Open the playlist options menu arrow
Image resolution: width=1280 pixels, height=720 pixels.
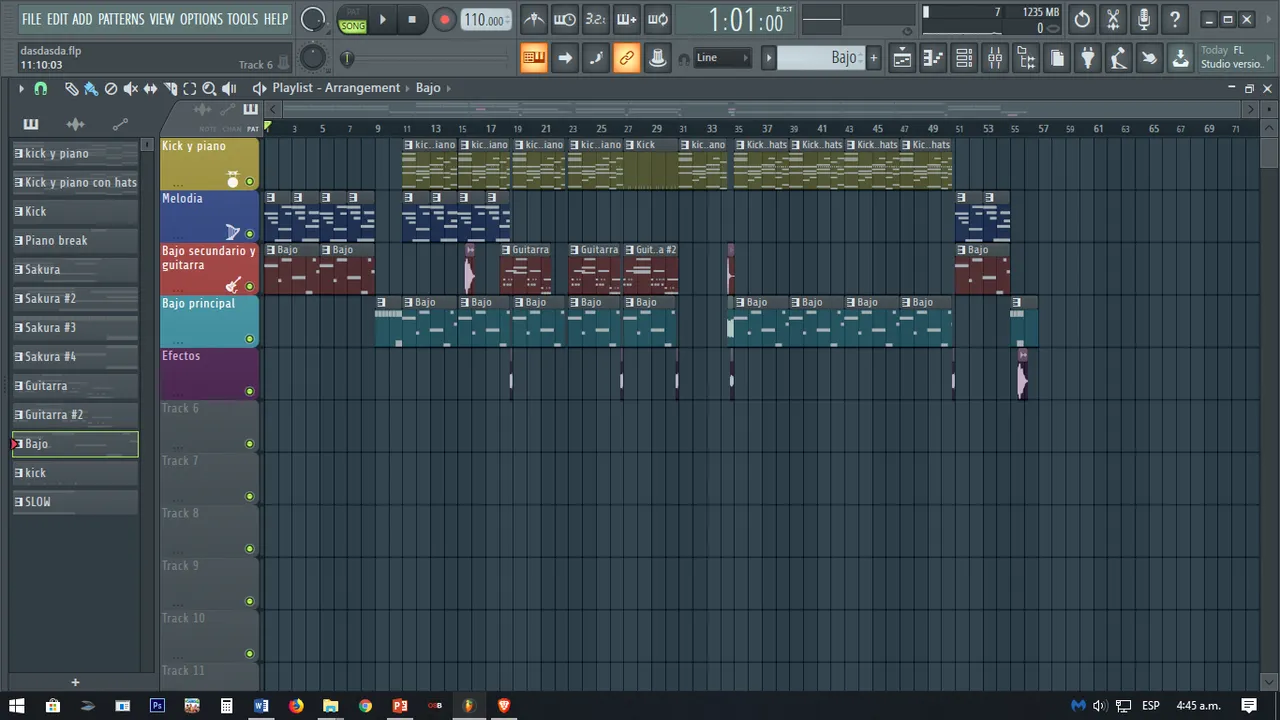coord(20,88)
